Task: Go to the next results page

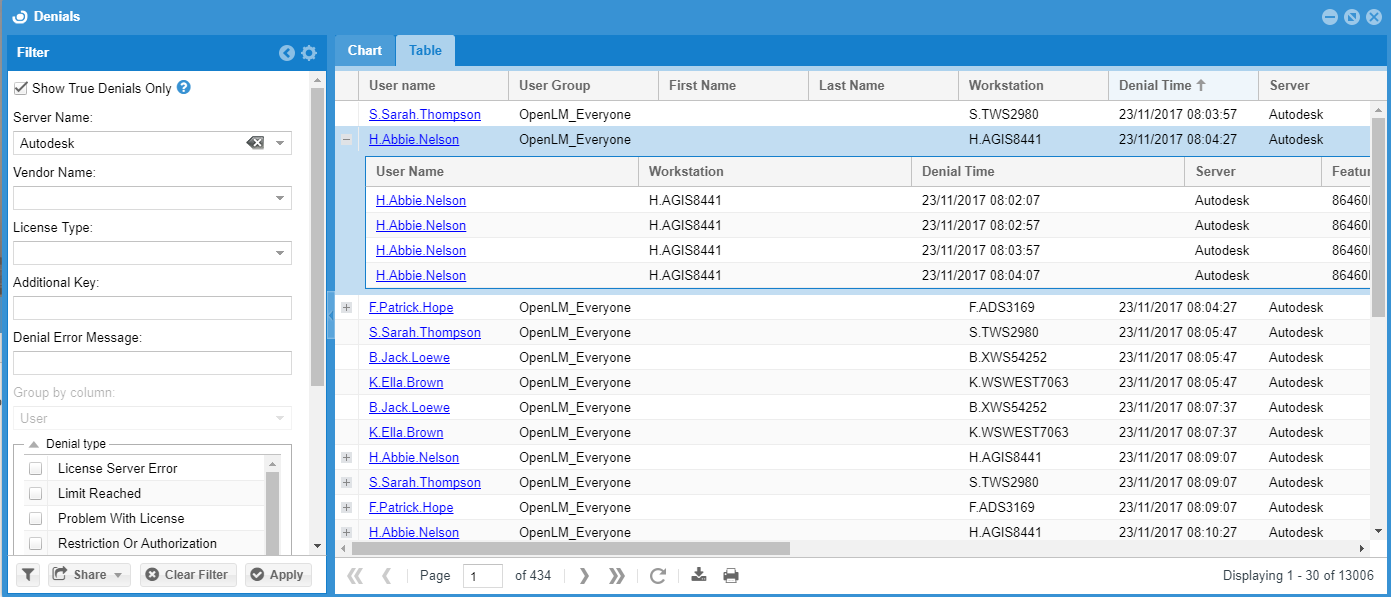Action: coord(585,576)
